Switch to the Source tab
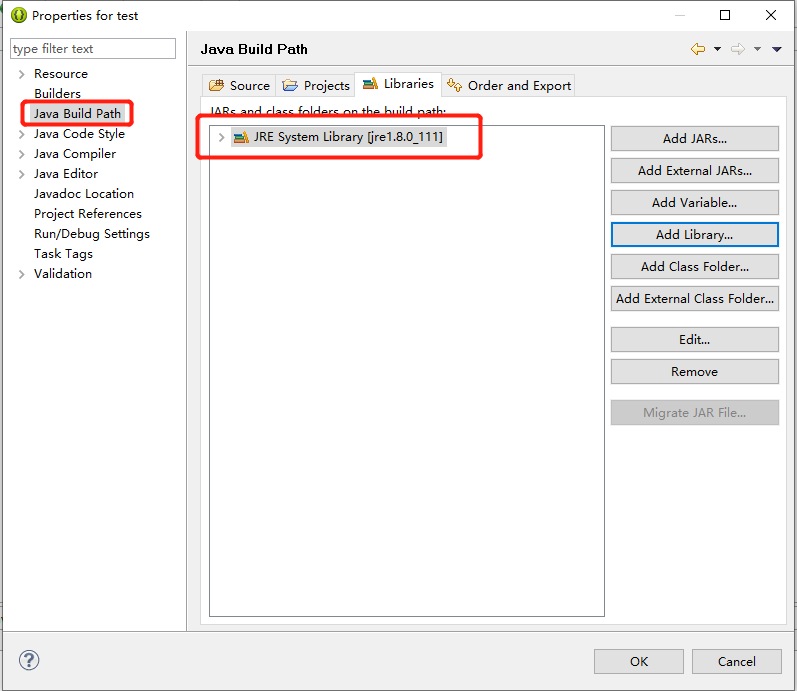The height and width of the screenshot is (691, 797). pos(239,86)
